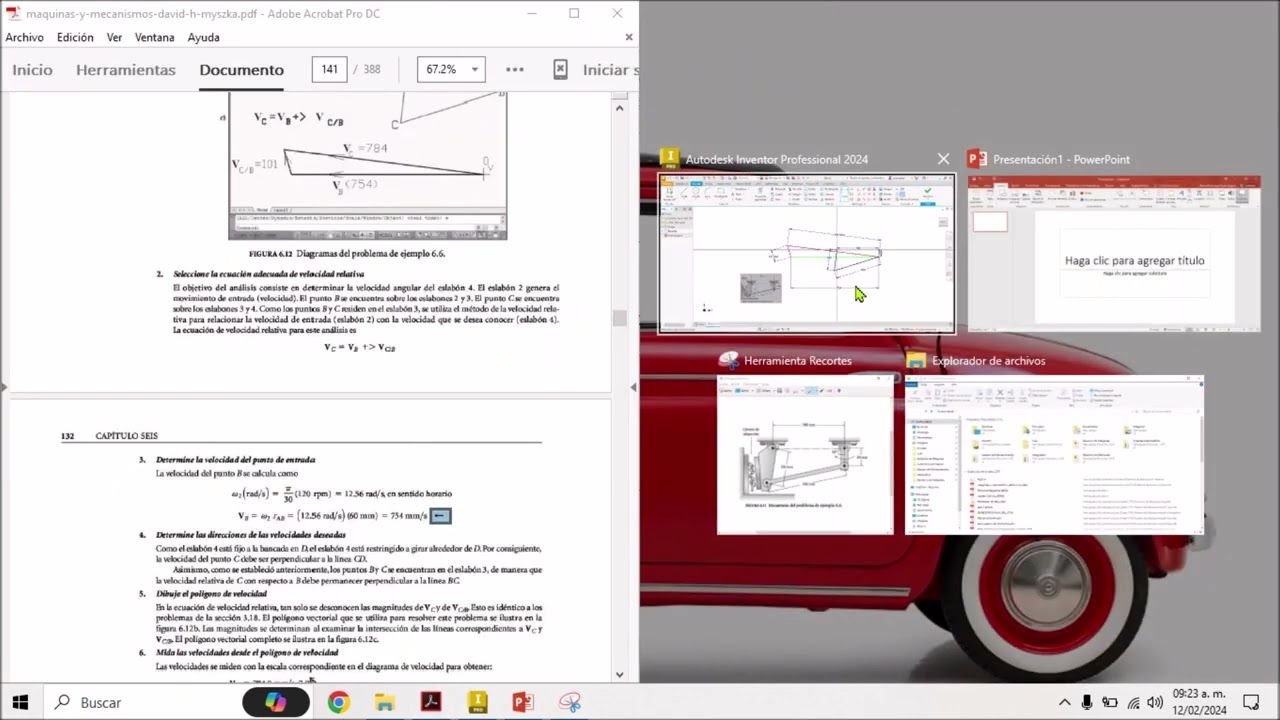Click the PDF scrollbar down arrow
Screen dimensions: 1280x720
coord(619,674)
